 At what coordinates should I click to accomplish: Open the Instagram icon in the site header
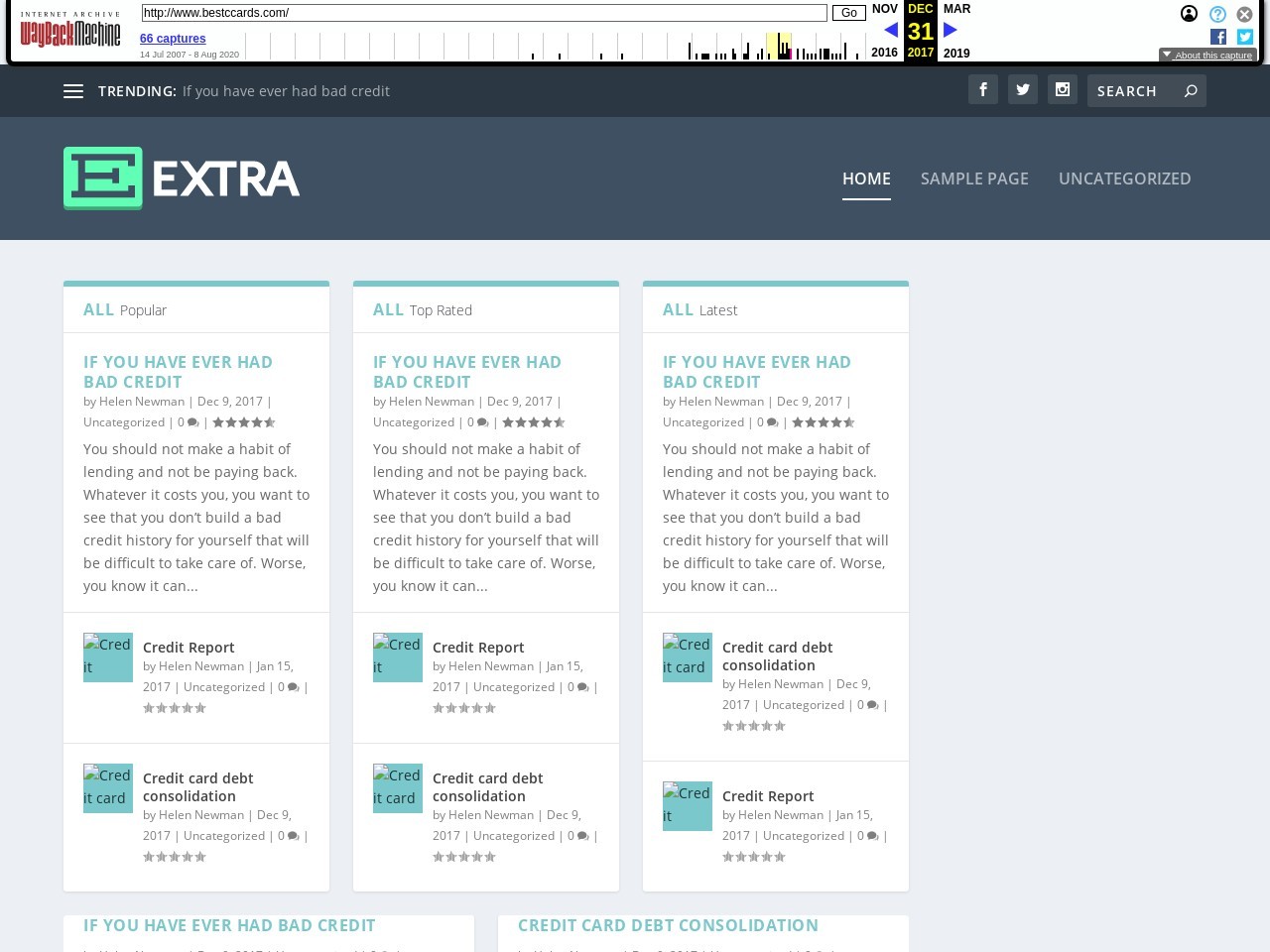pyautogui.click(x=1063, y=89)
